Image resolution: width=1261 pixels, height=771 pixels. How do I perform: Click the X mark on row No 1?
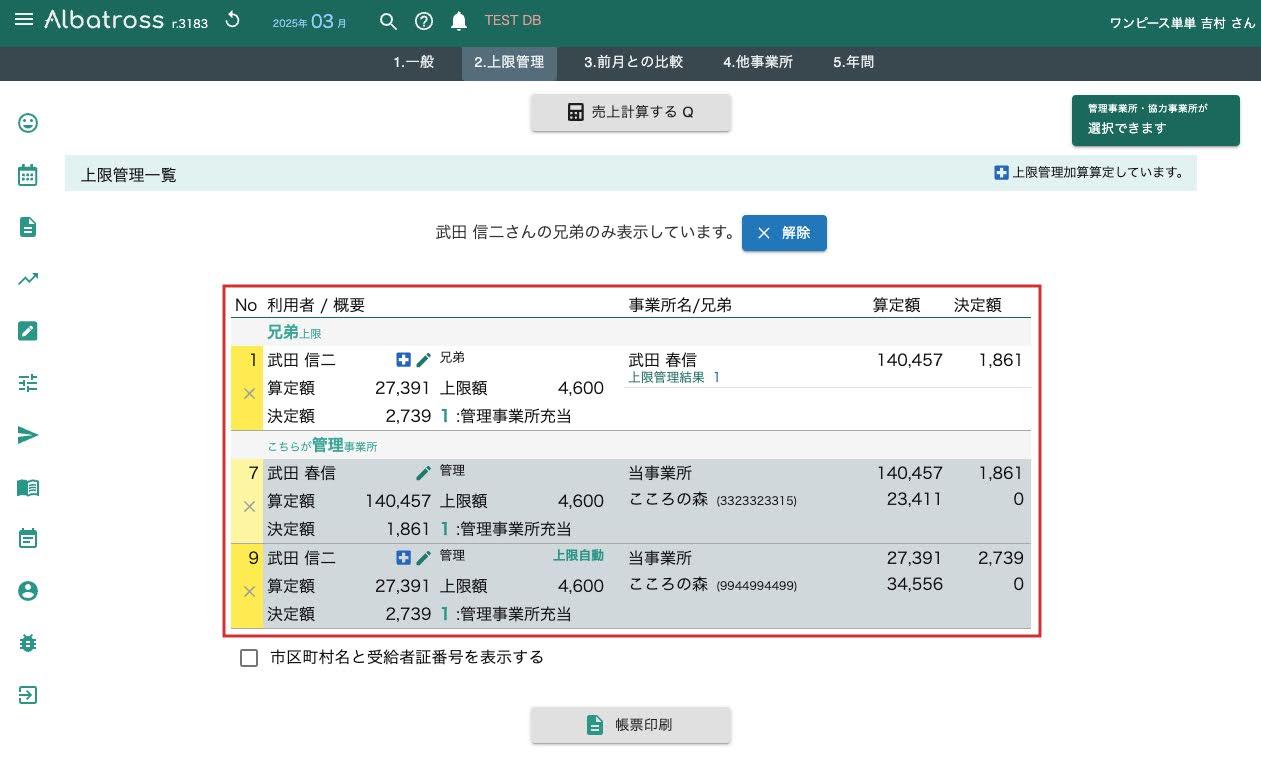[249, 394]
